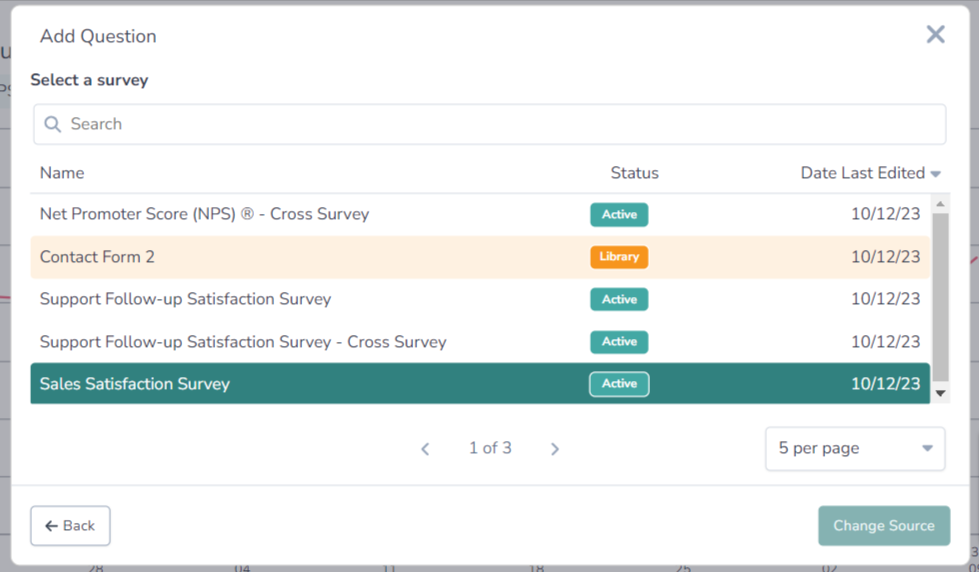Image resolution: width=979 pixels, height=572 pixels.
Task: Click Active badge of Sales Satisfaction Survey
Action: tap(619, 383)
